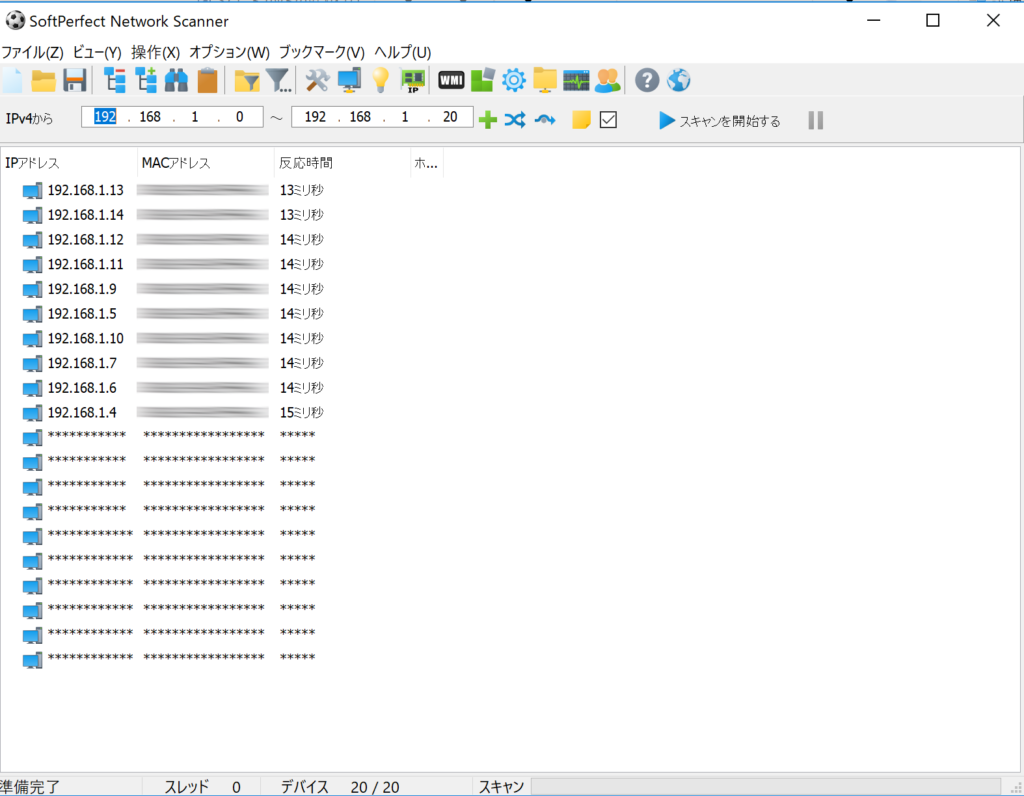Click the wrench and screwdriver tools icon
Screen dimensions: 1024x796
(317, 81)
